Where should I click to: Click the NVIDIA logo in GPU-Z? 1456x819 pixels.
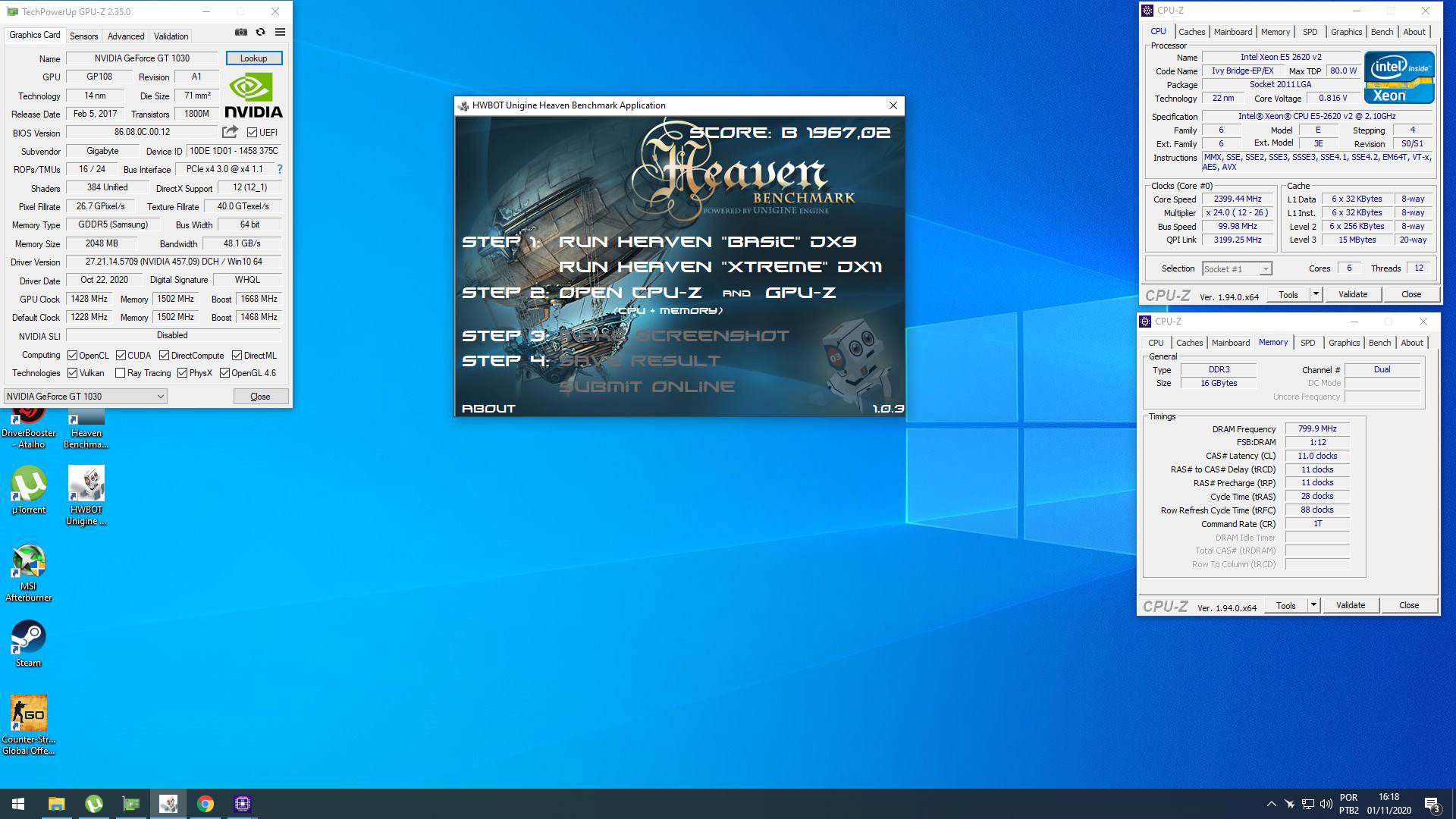254,96
